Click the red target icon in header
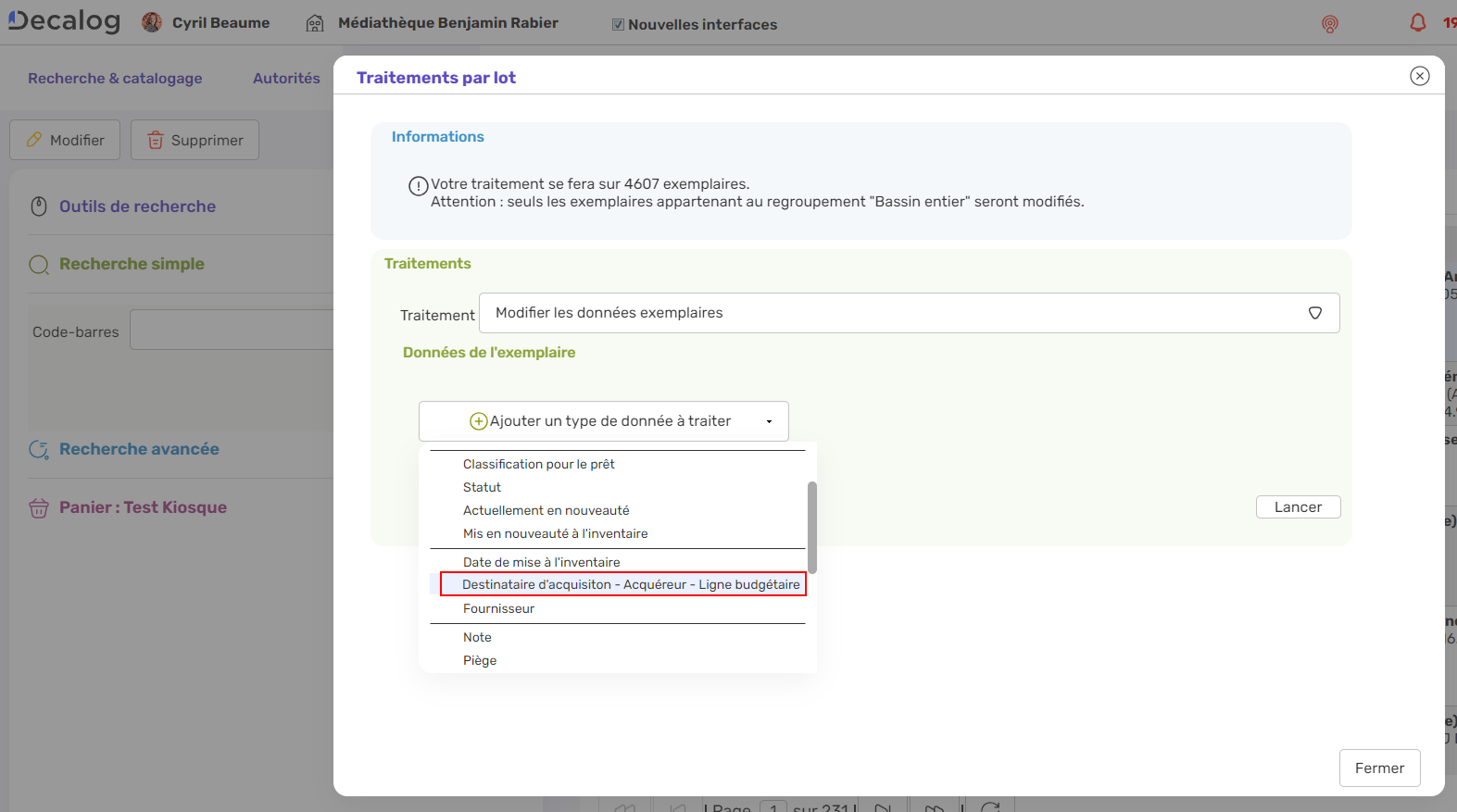The height and width of the screenshot is (812, 1457). [x=1329, y=24]
